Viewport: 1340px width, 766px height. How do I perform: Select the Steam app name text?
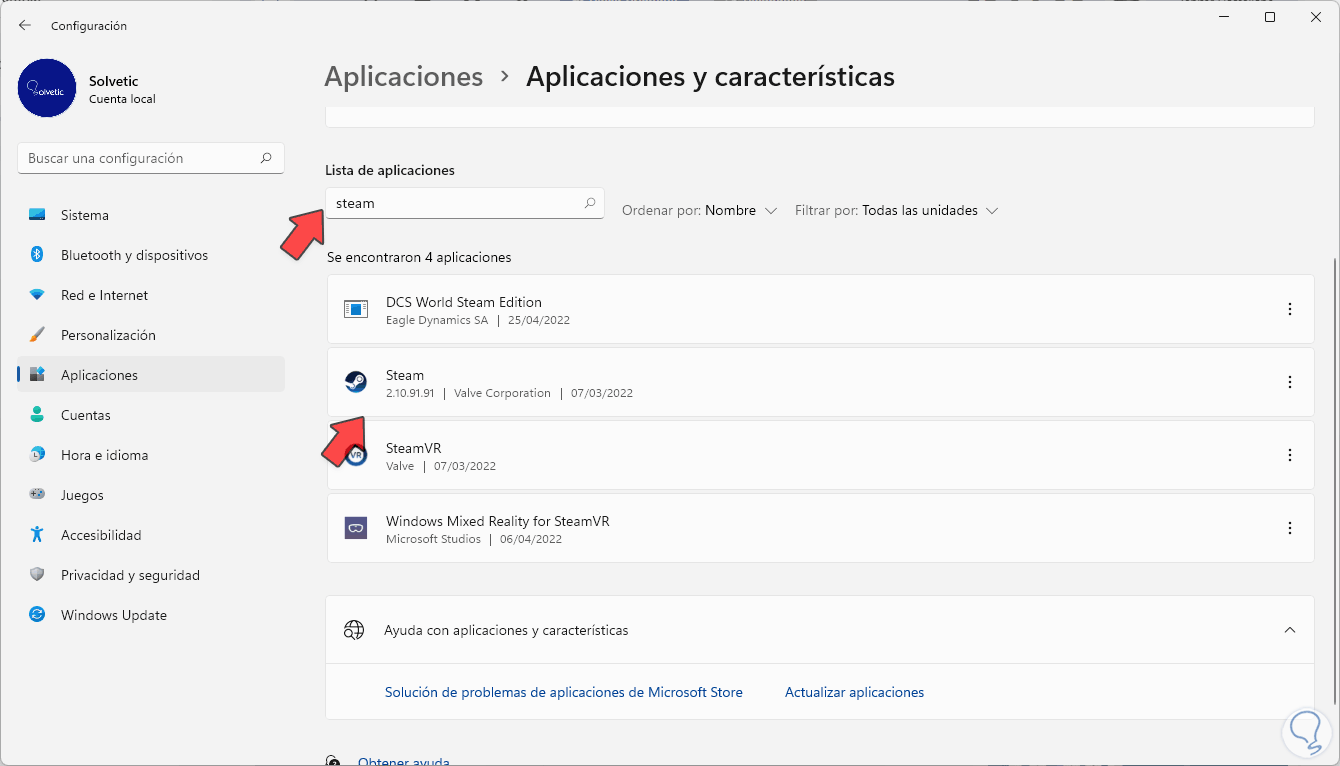pos(405,375)
